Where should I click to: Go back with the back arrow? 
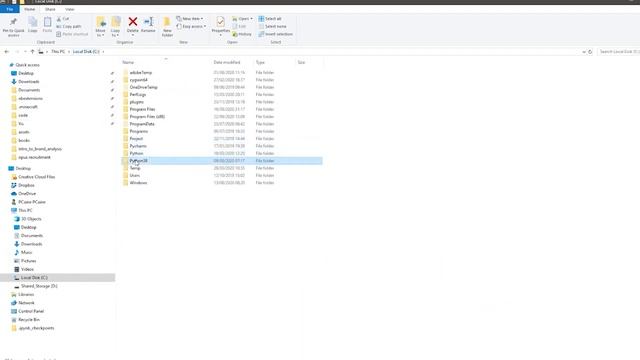click(x=7, y=52)
